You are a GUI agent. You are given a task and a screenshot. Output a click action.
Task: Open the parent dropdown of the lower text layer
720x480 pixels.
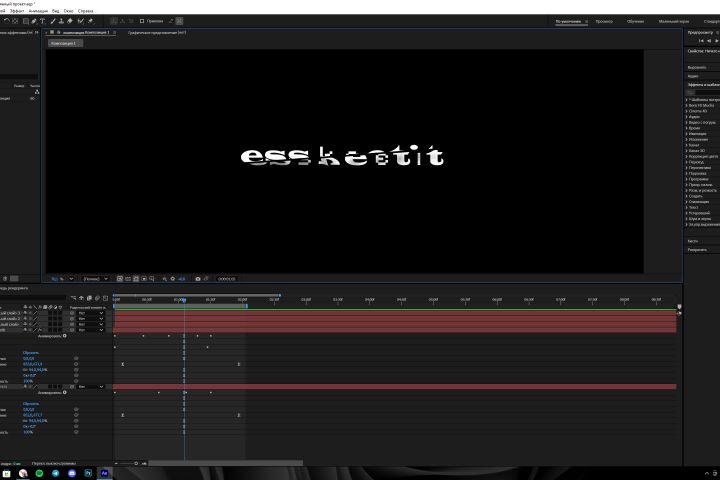pyautogui.click(x=90, y=387)
